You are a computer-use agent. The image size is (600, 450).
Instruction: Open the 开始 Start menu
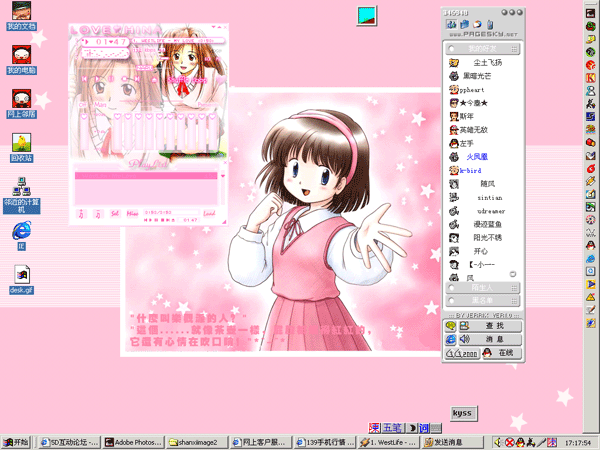point(17,441)
